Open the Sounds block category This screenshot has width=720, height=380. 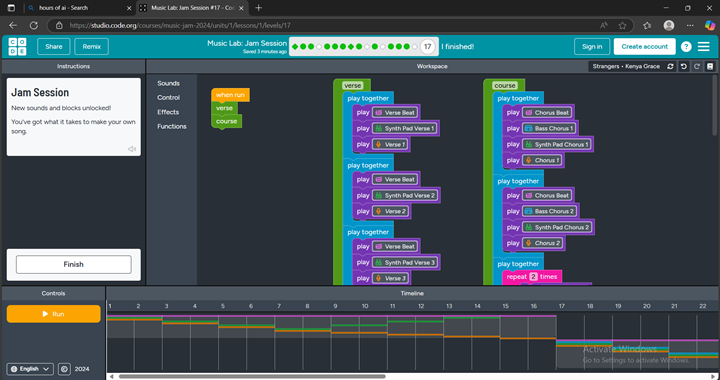(169, 84)
